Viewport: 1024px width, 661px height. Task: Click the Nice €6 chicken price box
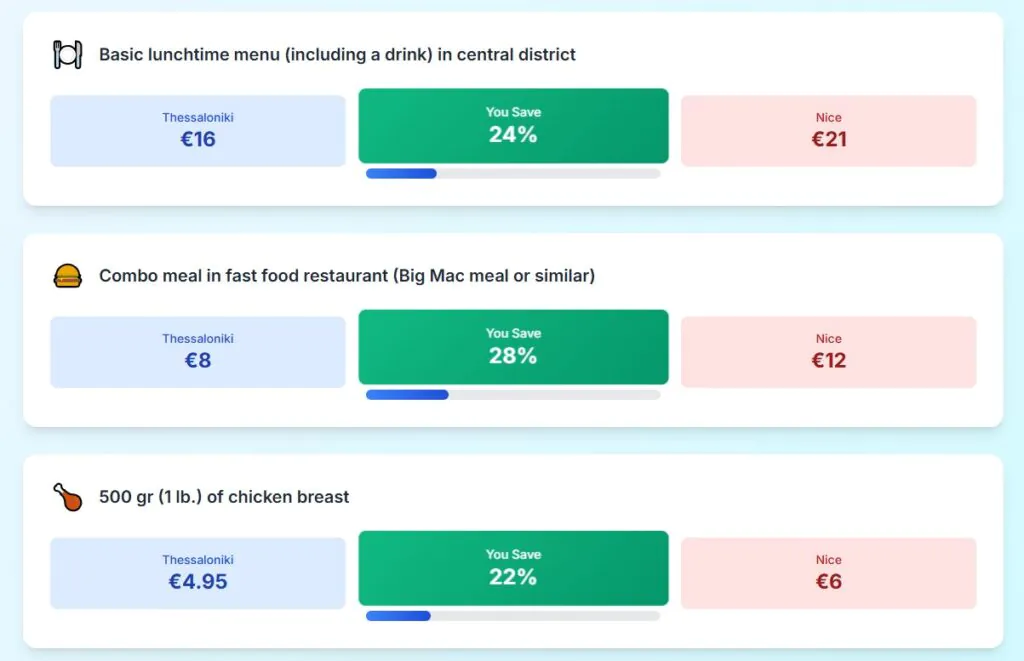point(828,573)
